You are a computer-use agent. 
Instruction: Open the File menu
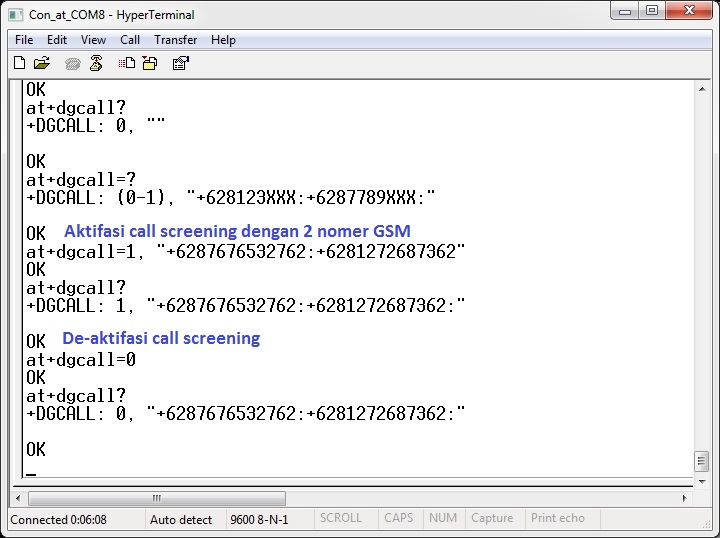(24, 40)
